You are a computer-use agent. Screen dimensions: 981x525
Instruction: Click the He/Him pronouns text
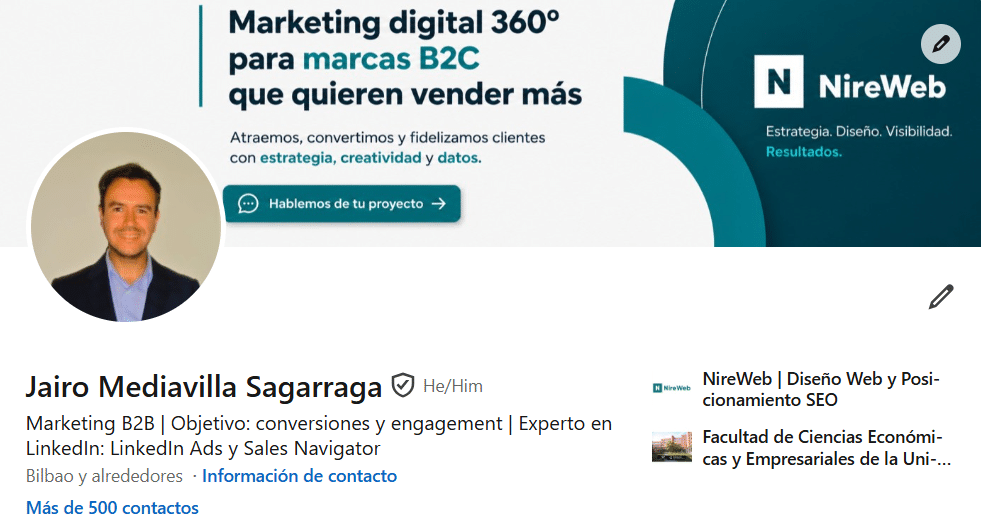(453, 386)
